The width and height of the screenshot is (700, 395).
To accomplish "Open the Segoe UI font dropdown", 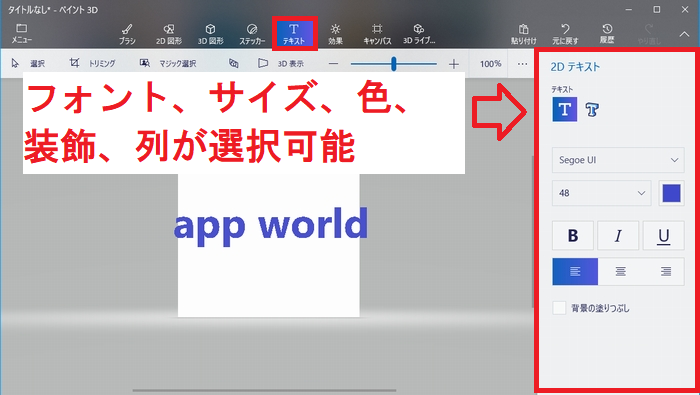I will 618,160.
